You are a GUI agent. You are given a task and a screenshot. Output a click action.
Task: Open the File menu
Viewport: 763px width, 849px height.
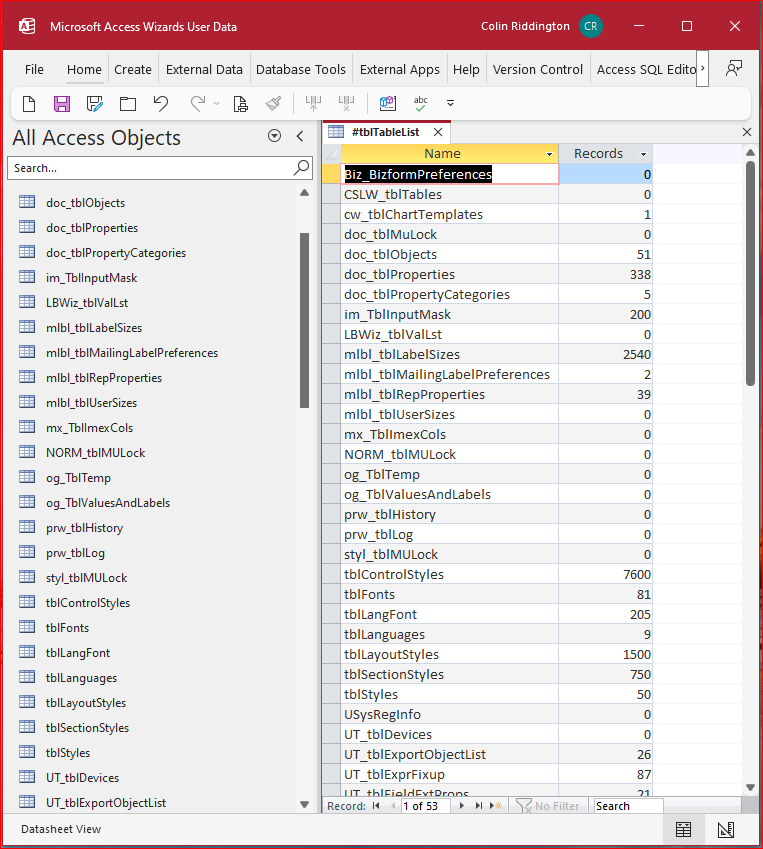click(x=34, y=69)
